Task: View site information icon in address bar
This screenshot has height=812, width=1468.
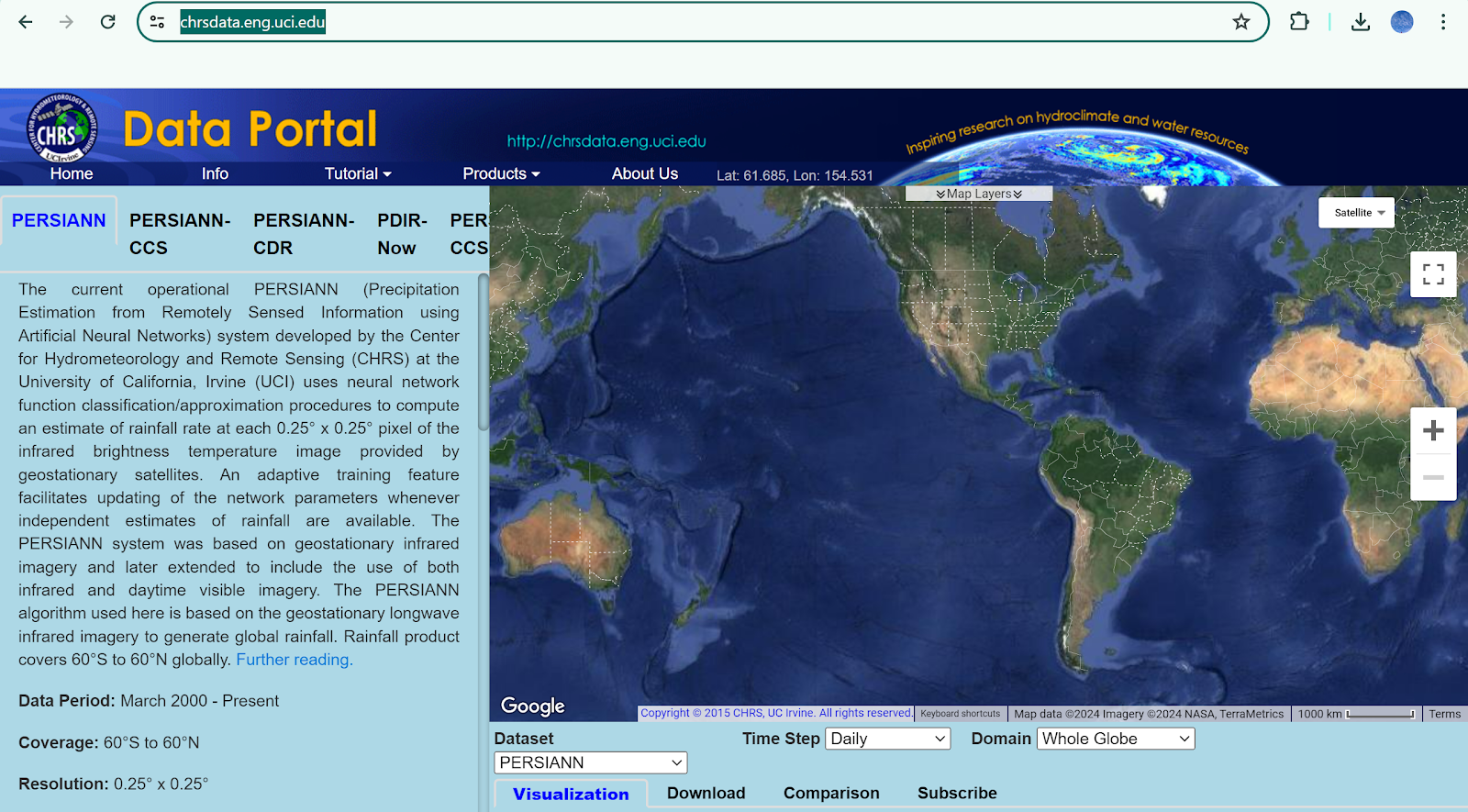Action: click(x=158, y=22)
